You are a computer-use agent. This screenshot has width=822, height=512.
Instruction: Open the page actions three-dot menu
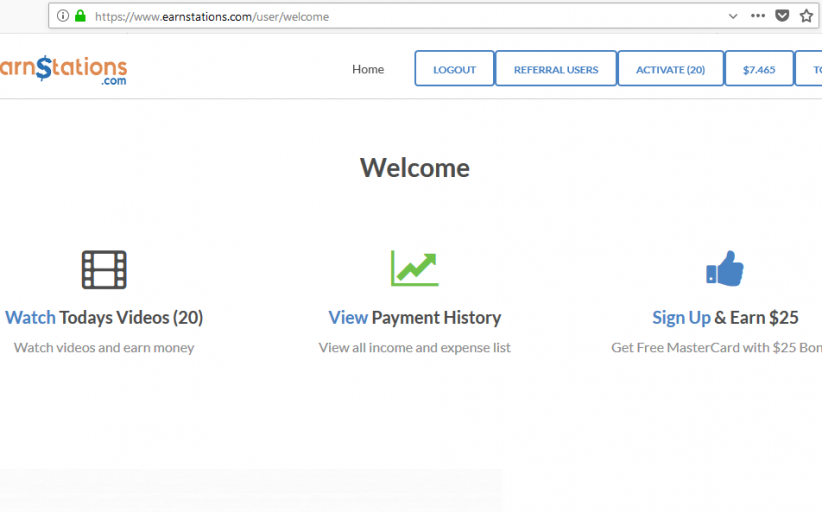[x=758, y=16]
